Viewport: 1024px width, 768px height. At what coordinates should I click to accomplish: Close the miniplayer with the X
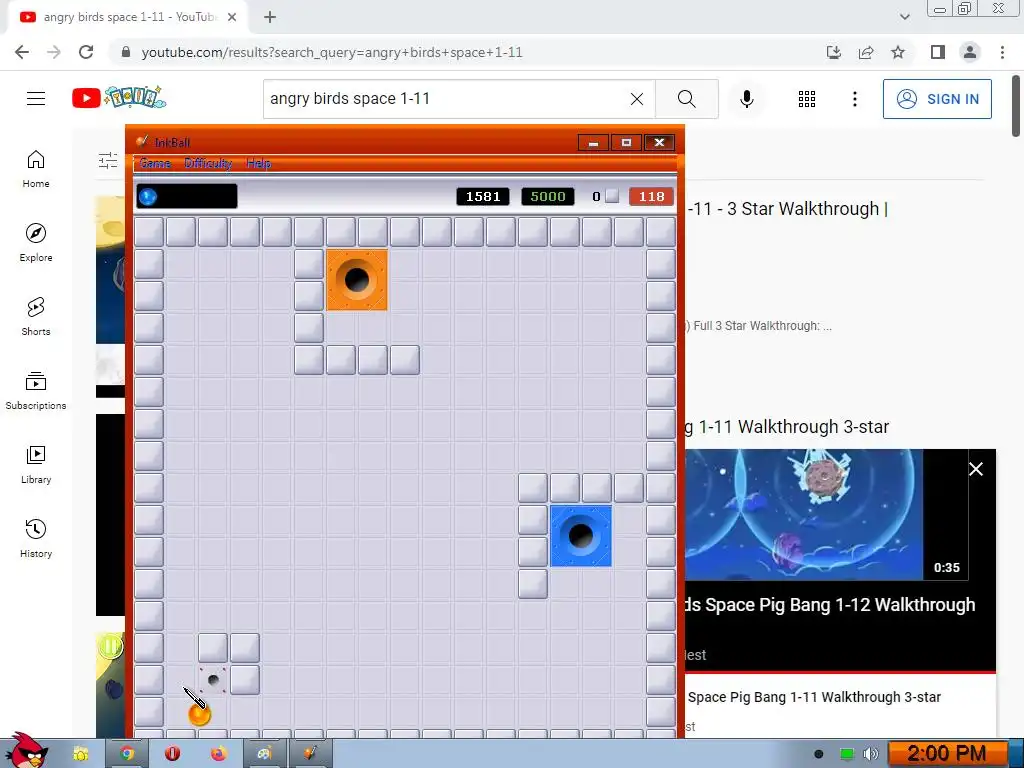(976, 469)
